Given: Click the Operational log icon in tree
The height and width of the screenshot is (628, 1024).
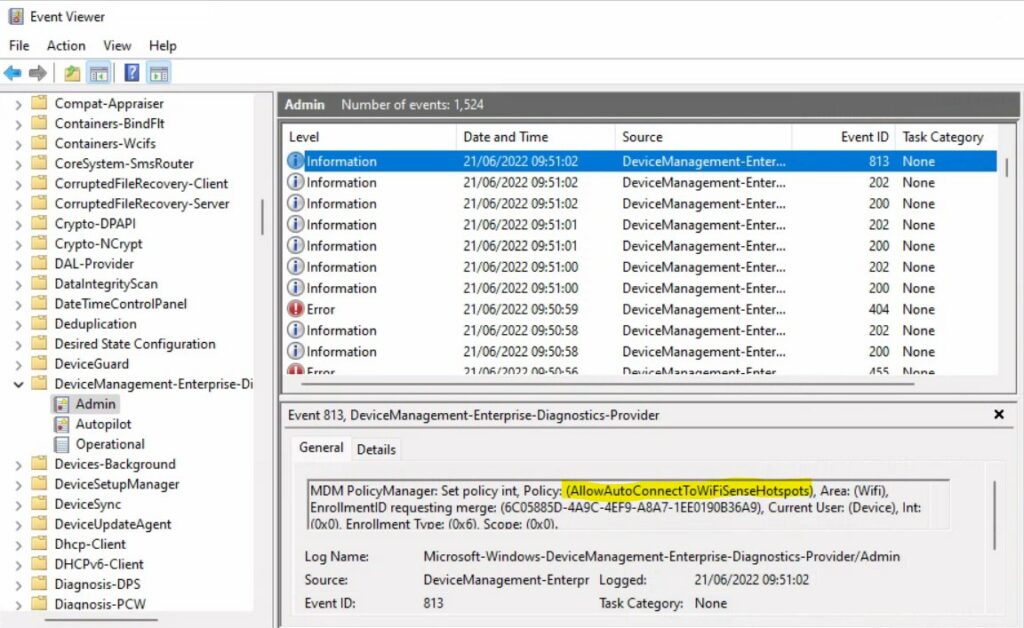Looking at the screenshot, I should coord(61,445).
